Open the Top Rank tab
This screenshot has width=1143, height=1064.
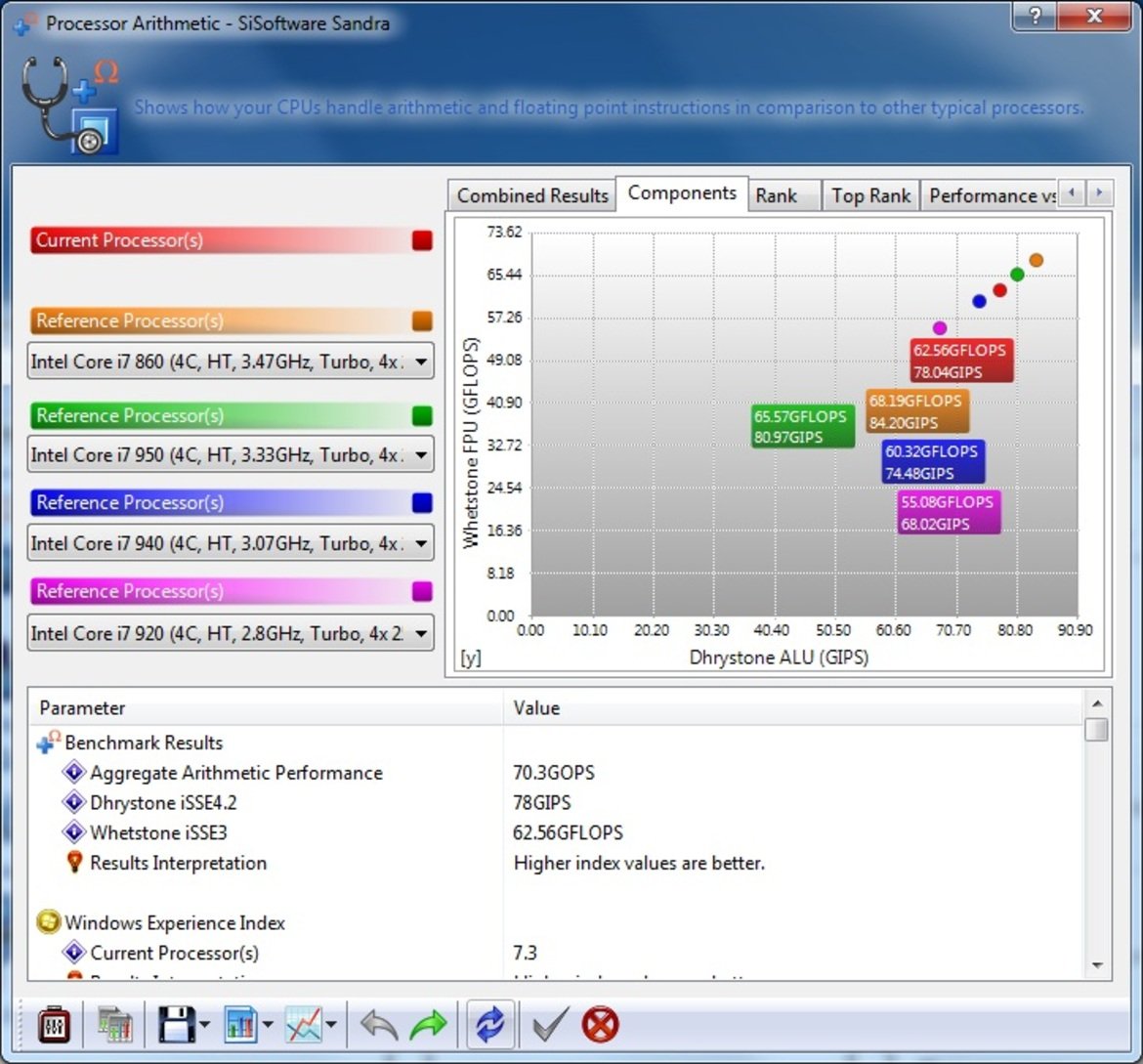coord(870,195)
